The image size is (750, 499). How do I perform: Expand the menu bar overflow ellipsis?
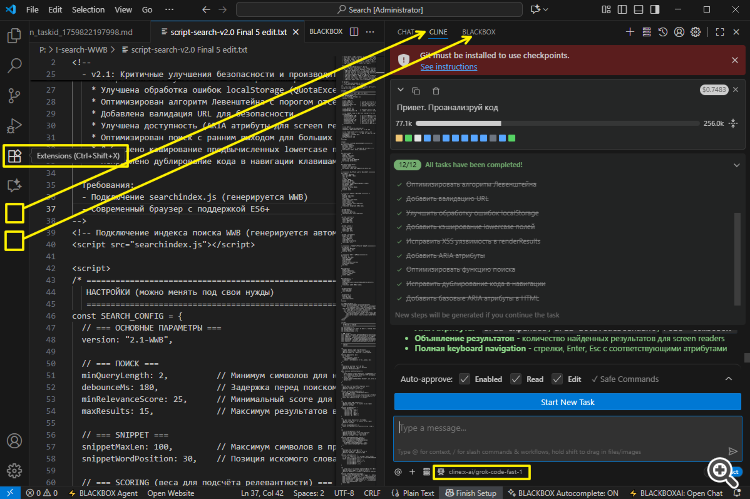169,10
